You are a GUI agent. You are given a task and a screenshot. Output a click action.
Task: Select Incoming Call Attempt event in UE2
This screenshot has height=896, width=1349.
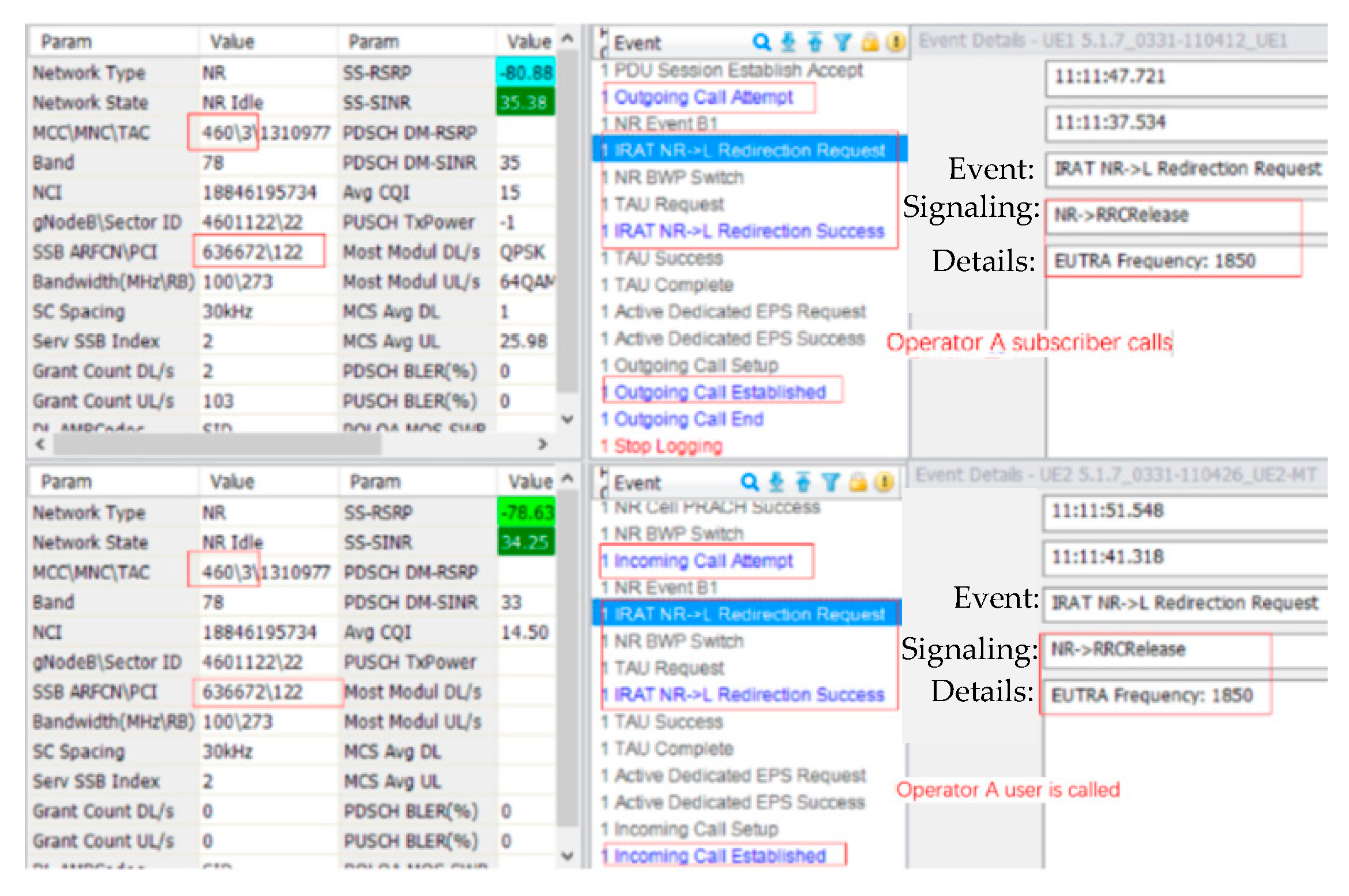(704, 560)
